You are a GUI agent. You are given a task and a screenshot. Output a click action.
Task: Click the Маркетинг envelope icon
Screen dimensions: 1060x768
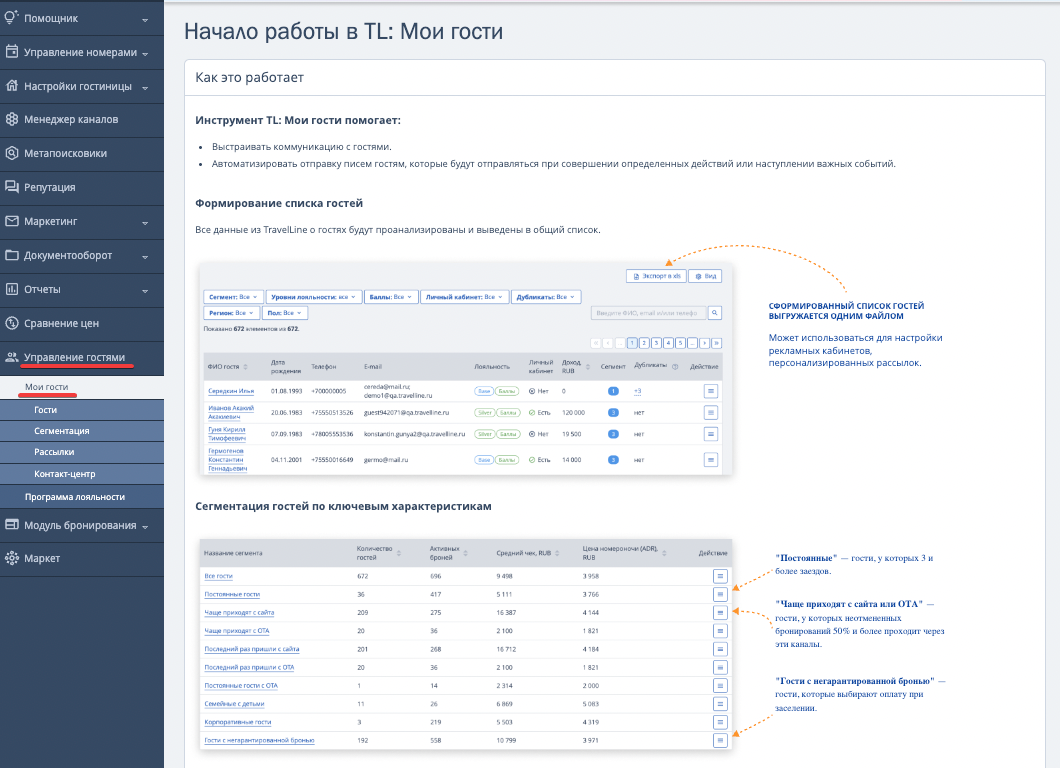[x=11, y=221]
